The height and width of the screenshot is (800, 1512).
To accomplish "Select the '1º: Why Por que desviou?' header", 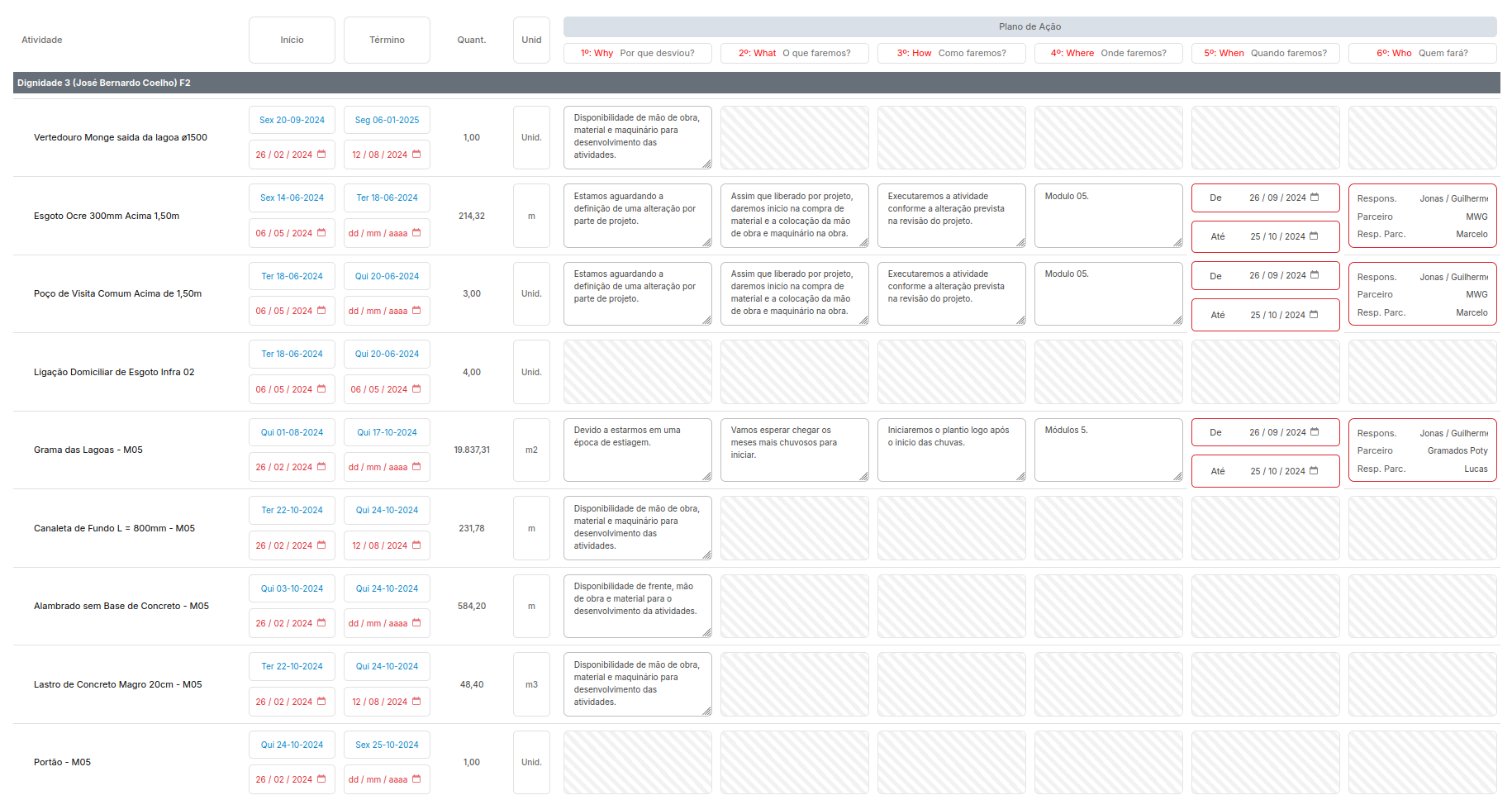I will [637, 53].
